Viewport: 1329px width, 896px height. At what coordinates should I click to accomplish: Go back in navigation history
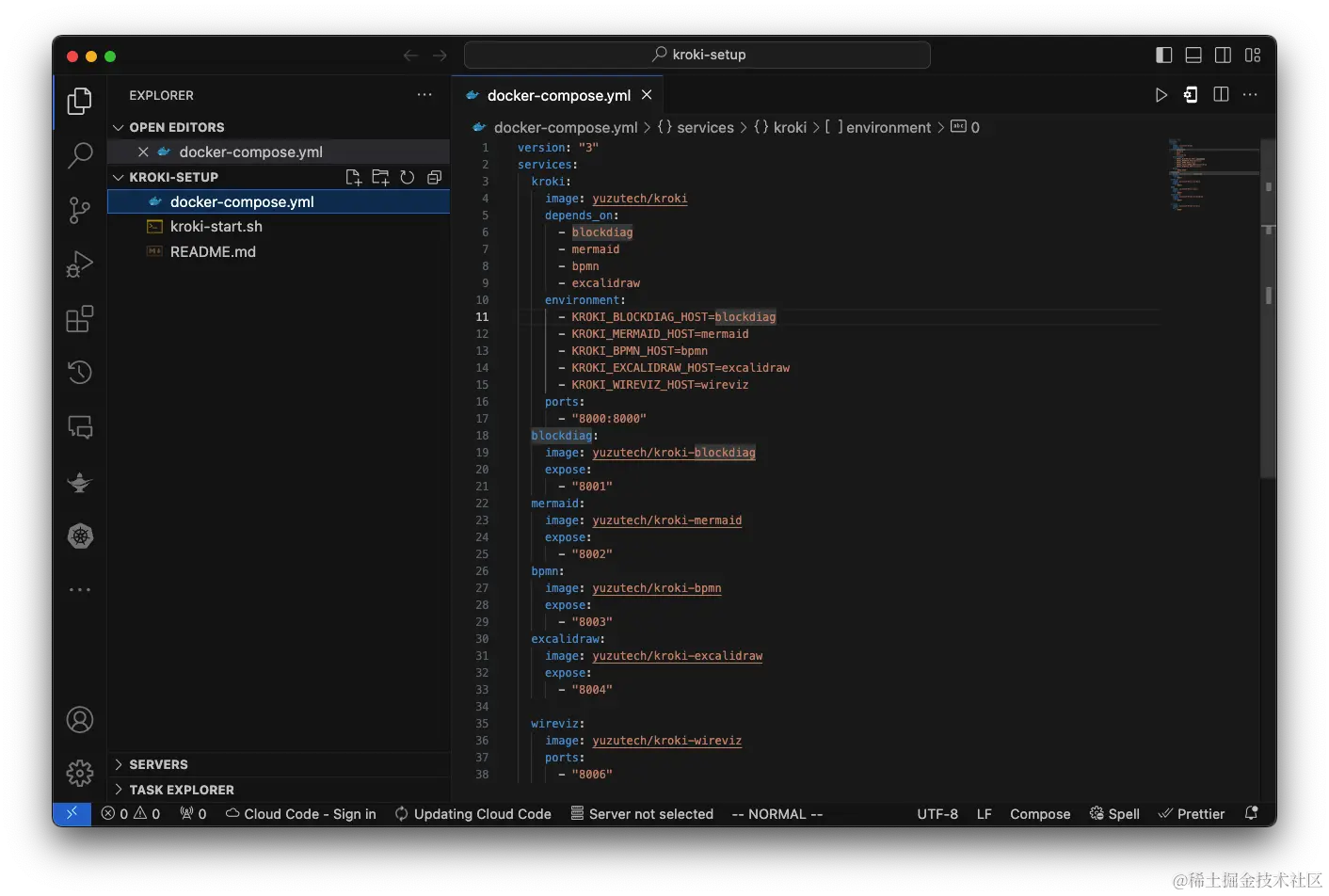410,56
